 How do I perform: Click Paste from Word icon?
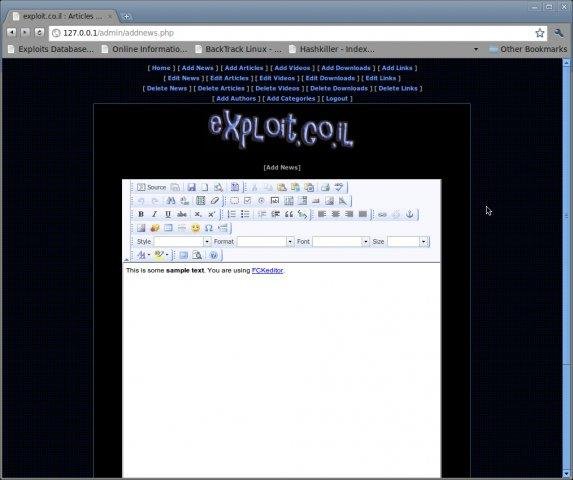click(309, 187)
